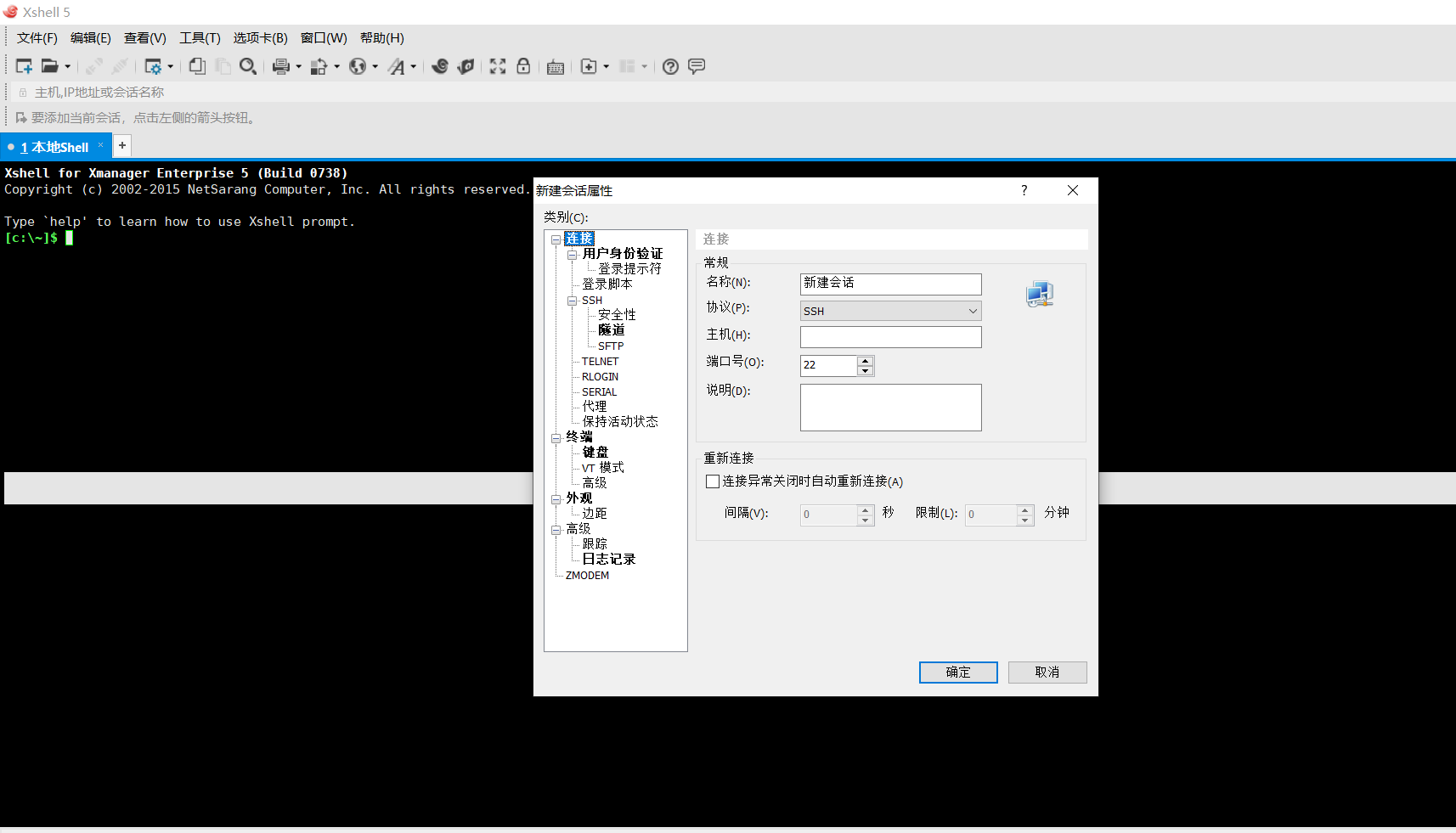
Task: Collapse the 终端 tree node
Action: point(556,438)
